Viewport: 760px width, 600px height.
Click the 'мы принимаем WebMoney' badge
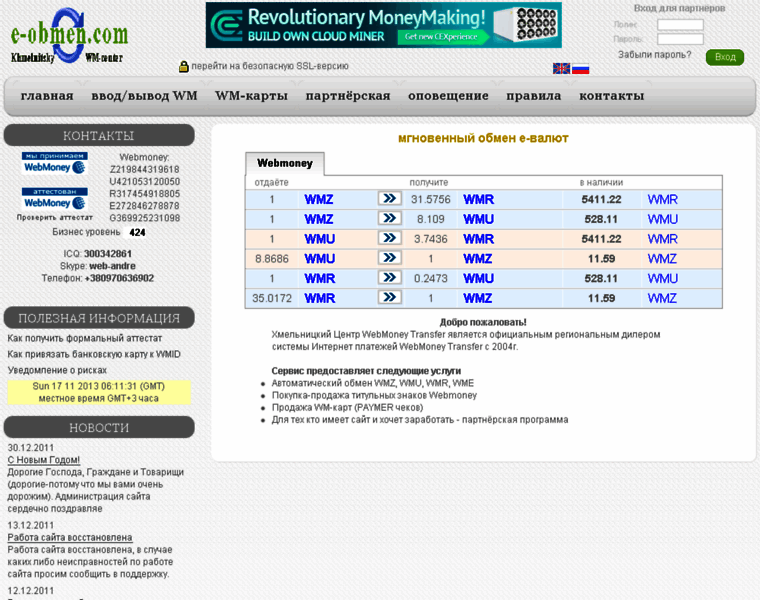[55, 163]
